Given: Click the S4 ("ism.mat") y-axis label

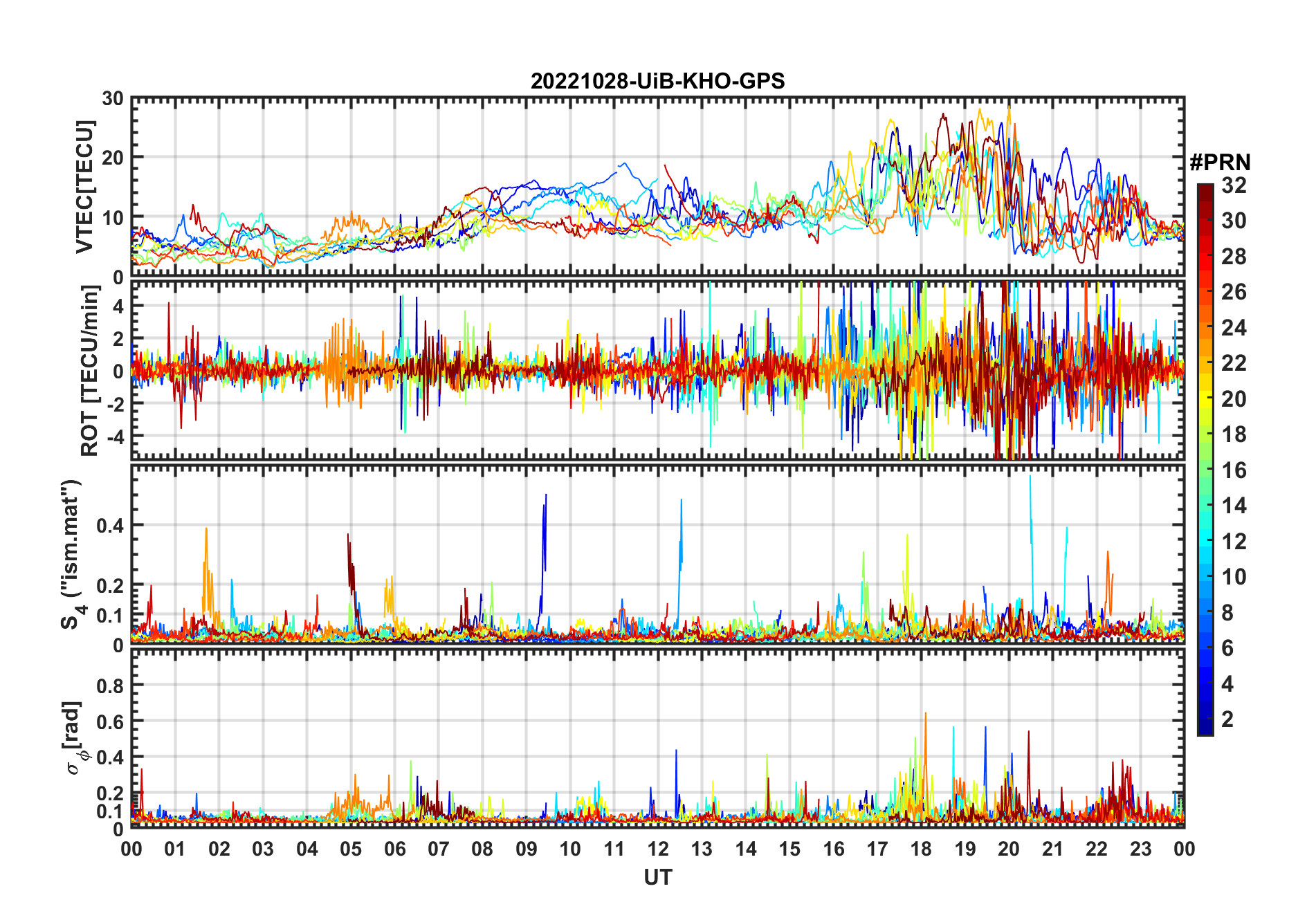Looking at the screenshot, I should pyautogui.click(x=72, y=555).
